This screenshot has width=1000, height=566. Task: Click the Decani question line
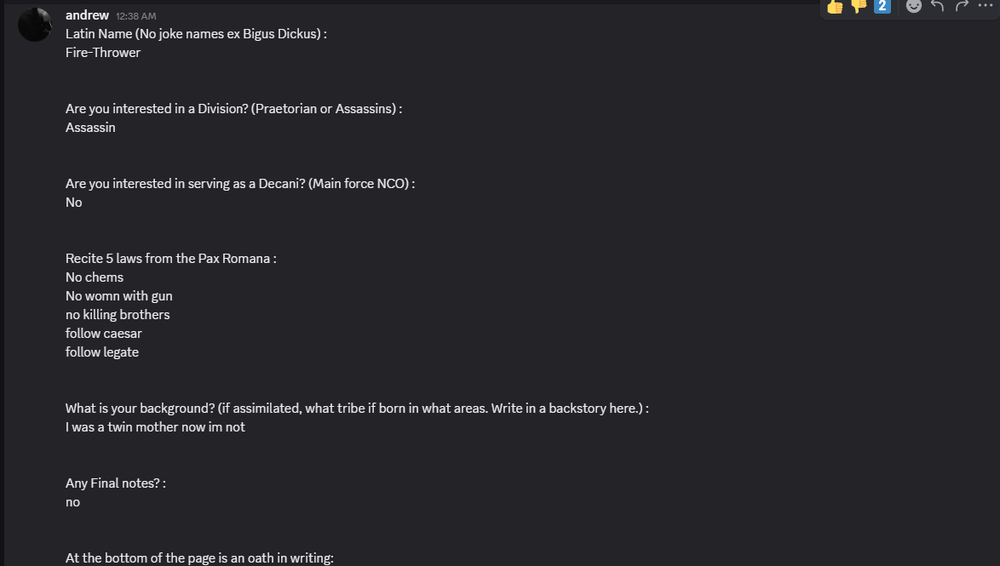tap(240, 183)
